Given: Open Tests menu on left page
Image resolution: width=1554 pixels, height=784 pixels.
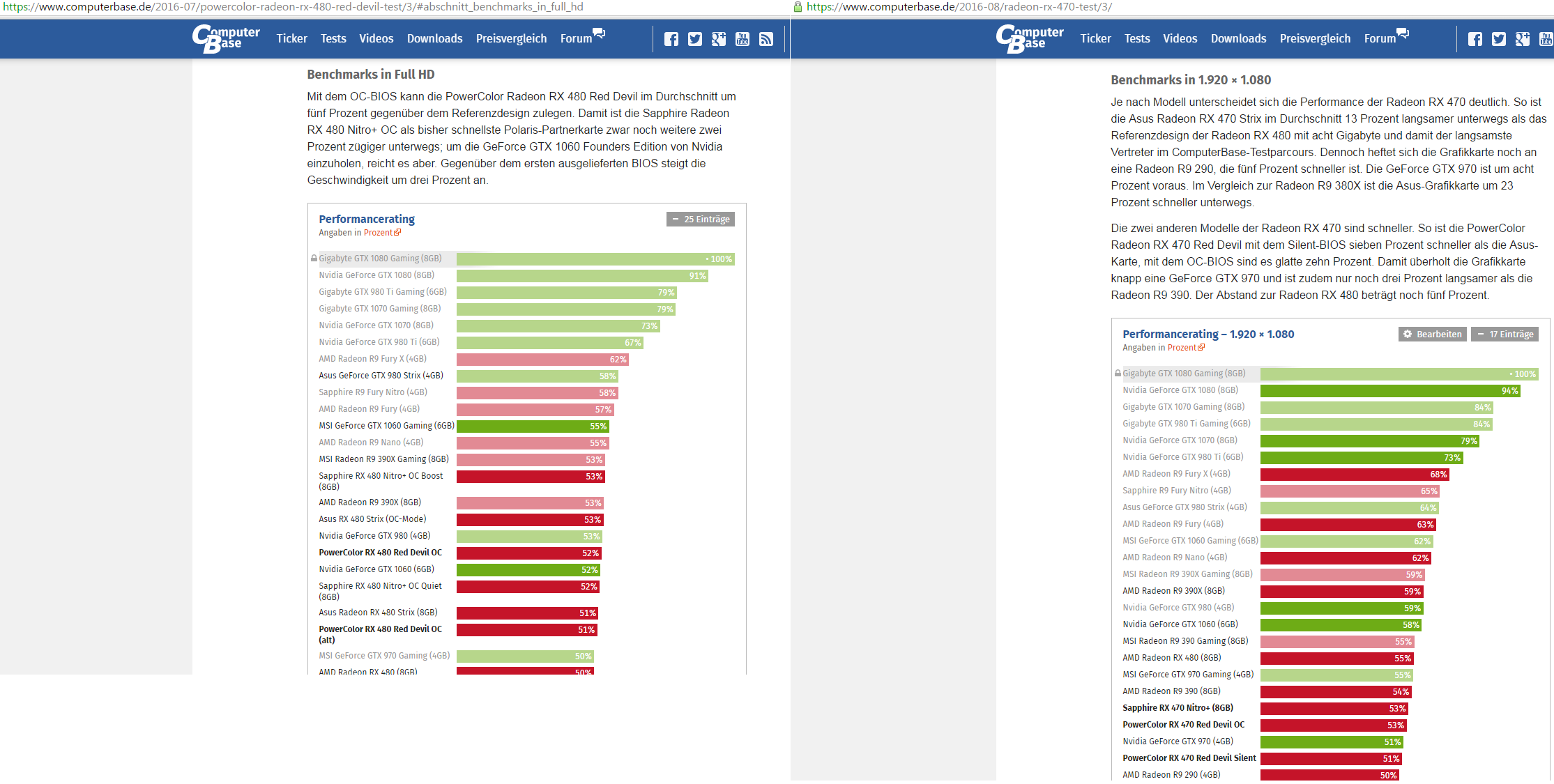Looking at the screenshot, I should coord(333,39).
